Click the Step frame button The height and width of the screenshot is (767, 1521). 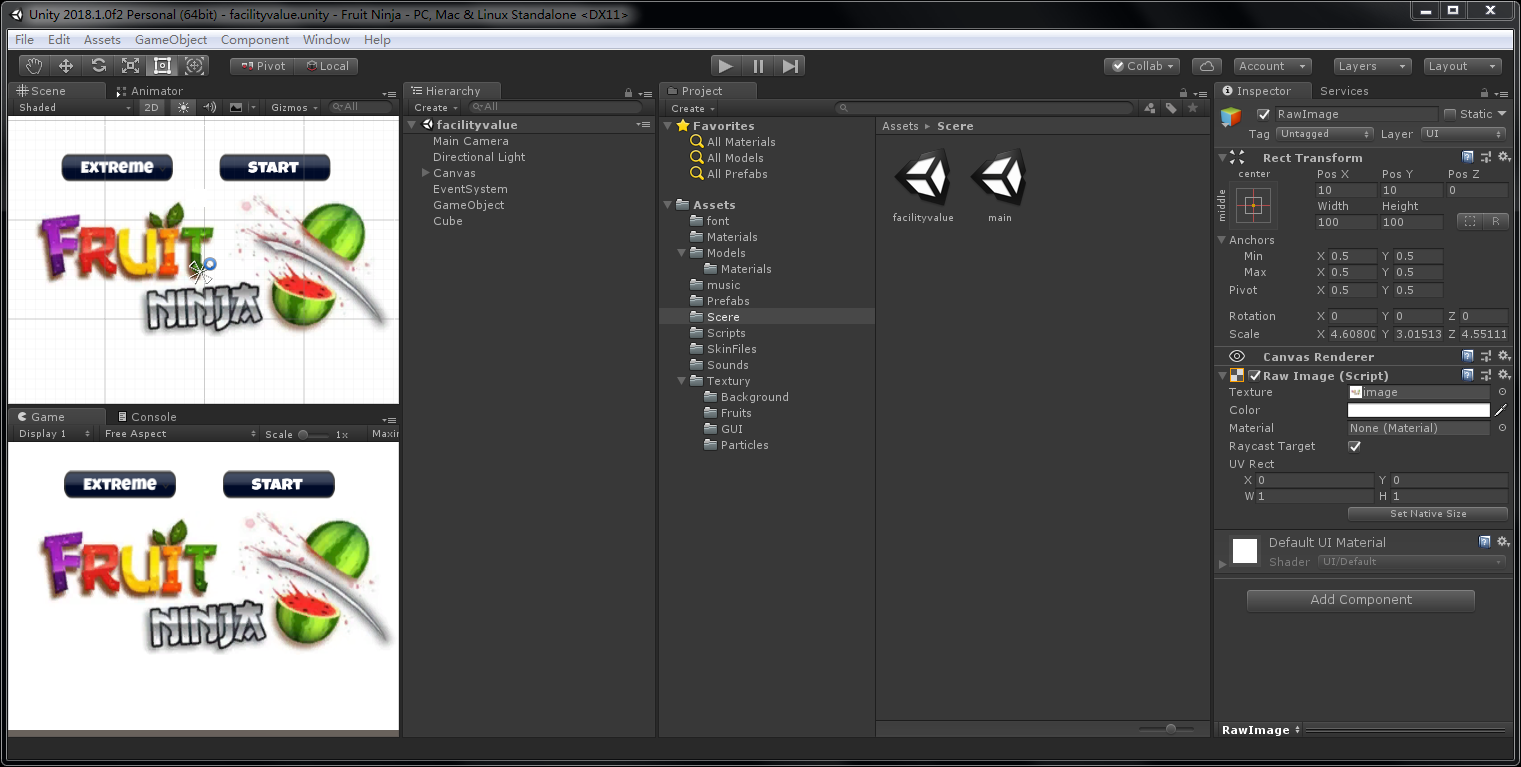[790, 66]
